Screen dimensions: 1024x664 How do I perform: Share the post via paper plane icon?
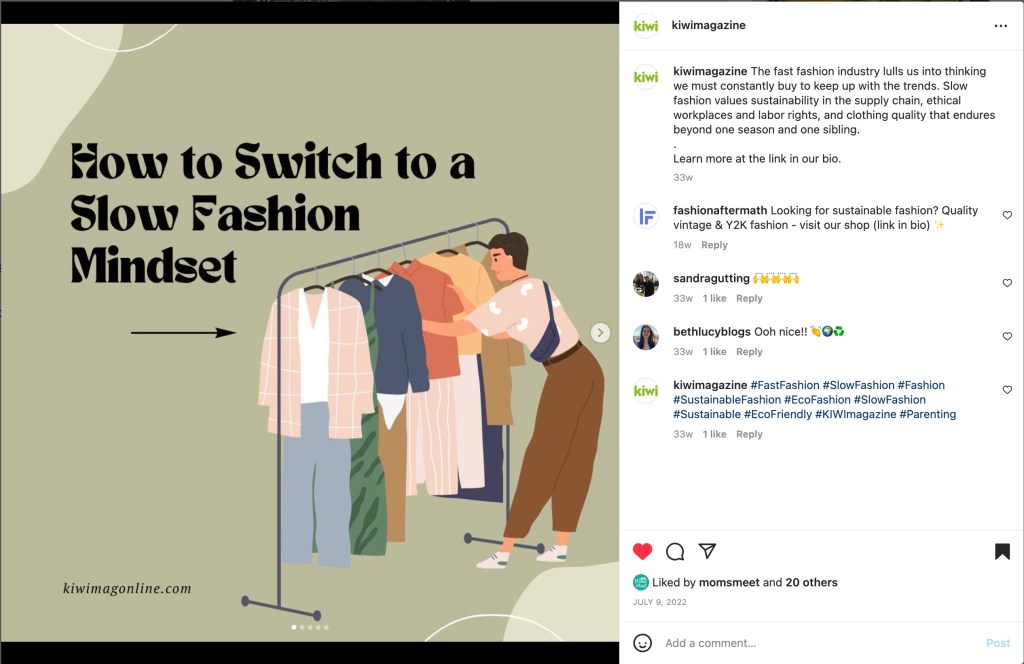pos(707,551)
